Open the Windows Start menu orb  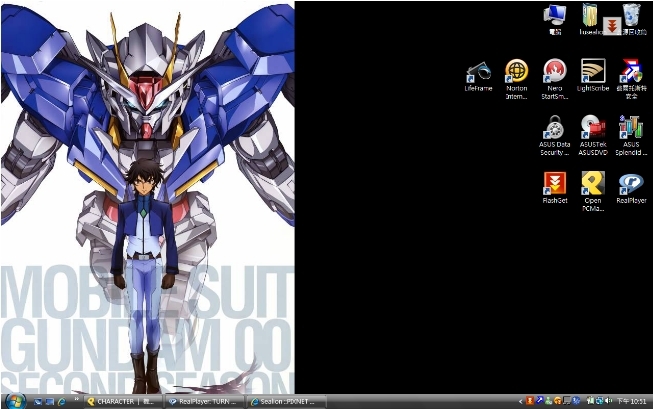[x=15, y=402]
